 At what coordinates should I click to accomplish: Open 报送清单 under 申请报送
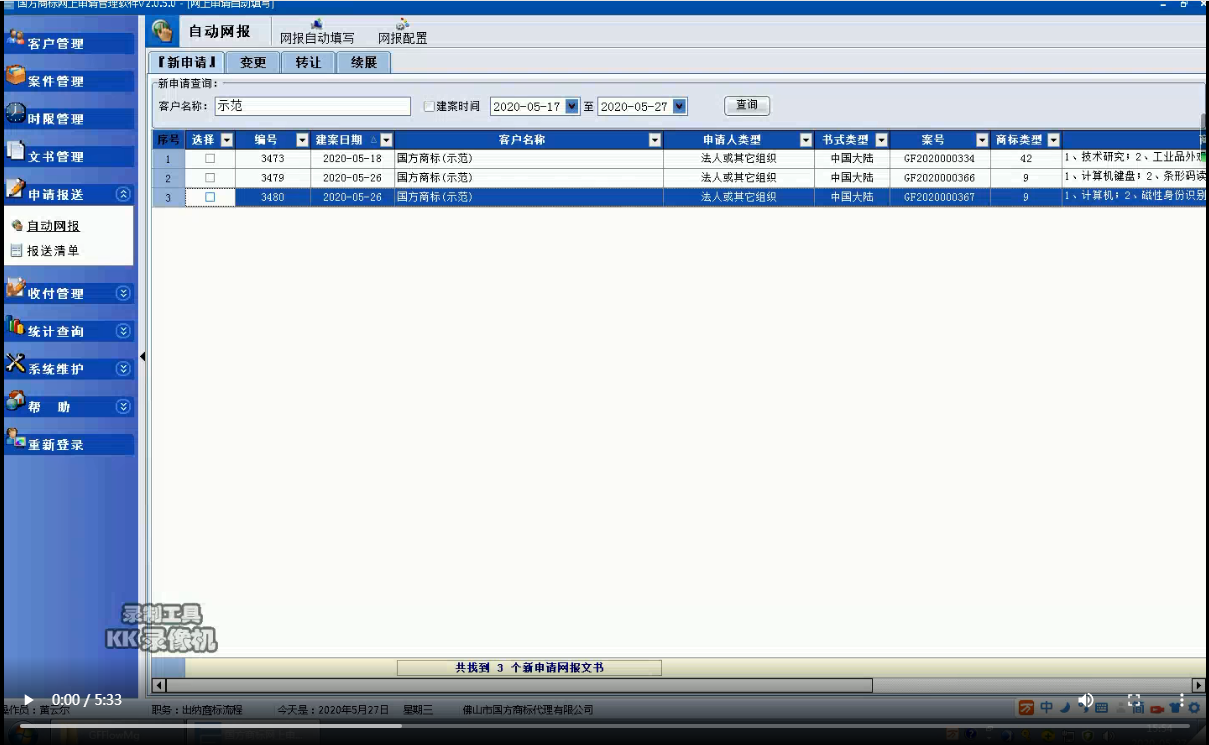point(52,251)
